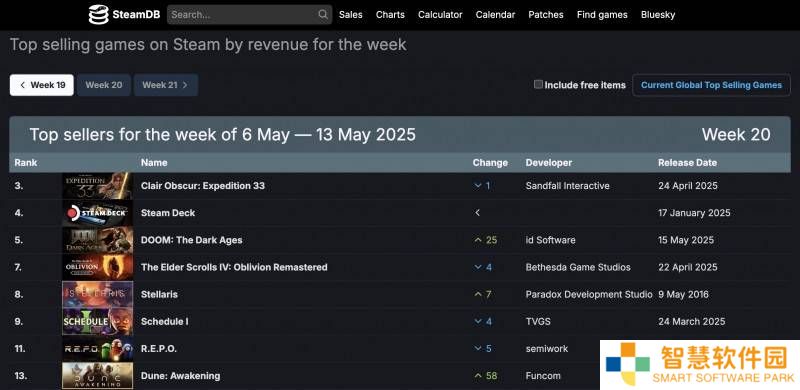Open the Dune: Awakening title link
The height and width of the screenshot is (390, 800).
pyautogui.click(x=181, y=376)
